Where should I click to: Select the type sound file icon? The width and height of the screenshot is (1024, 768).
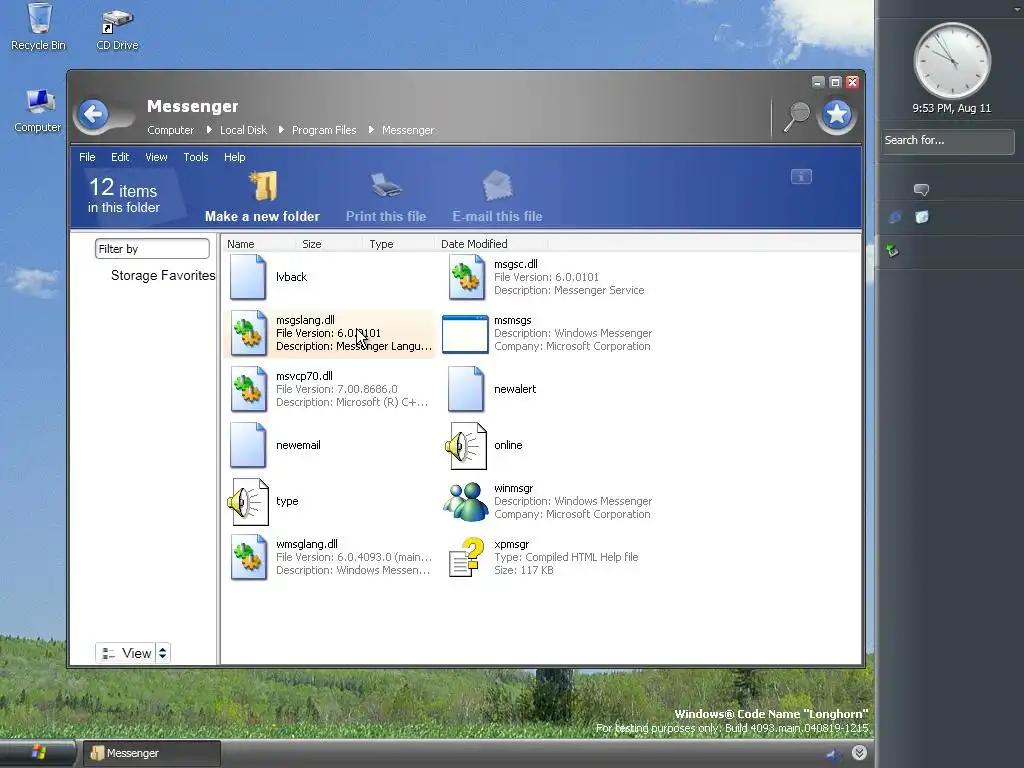pos(248,502)
